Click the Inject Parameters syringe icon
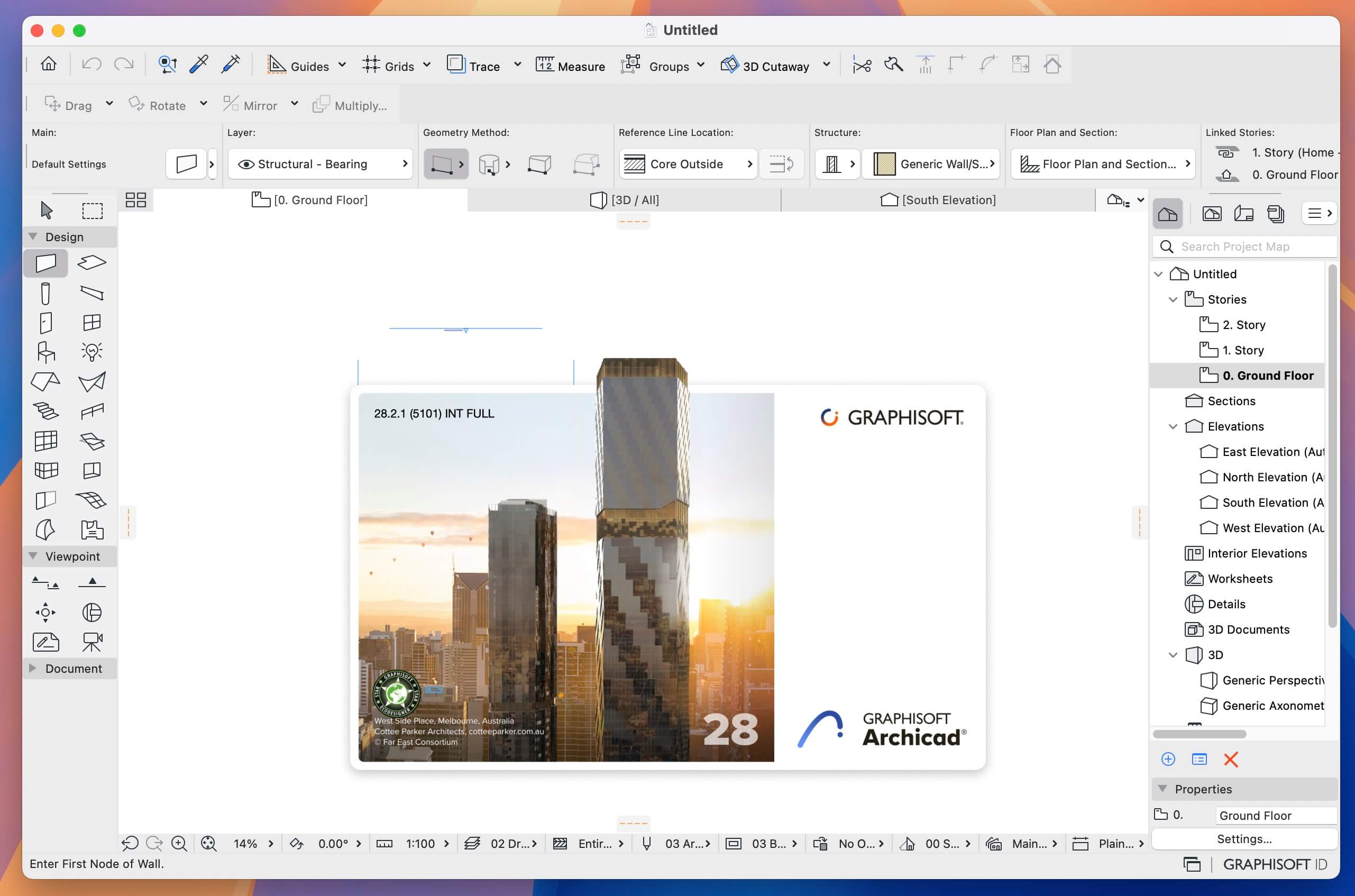The image size is (1355, 896). click(x=231, y=64)
